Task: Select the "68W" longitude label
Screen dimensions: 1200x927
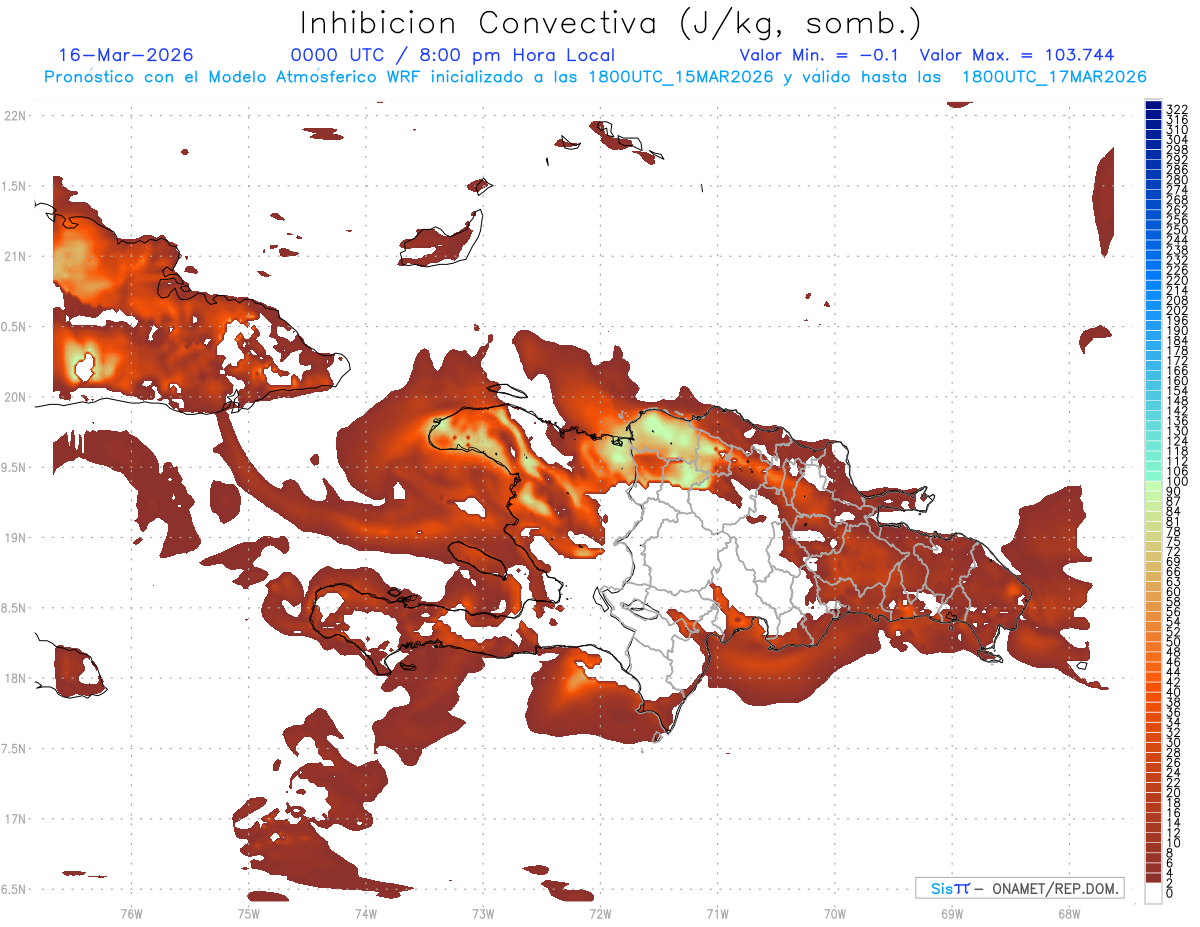Action: pos(1069,913)
